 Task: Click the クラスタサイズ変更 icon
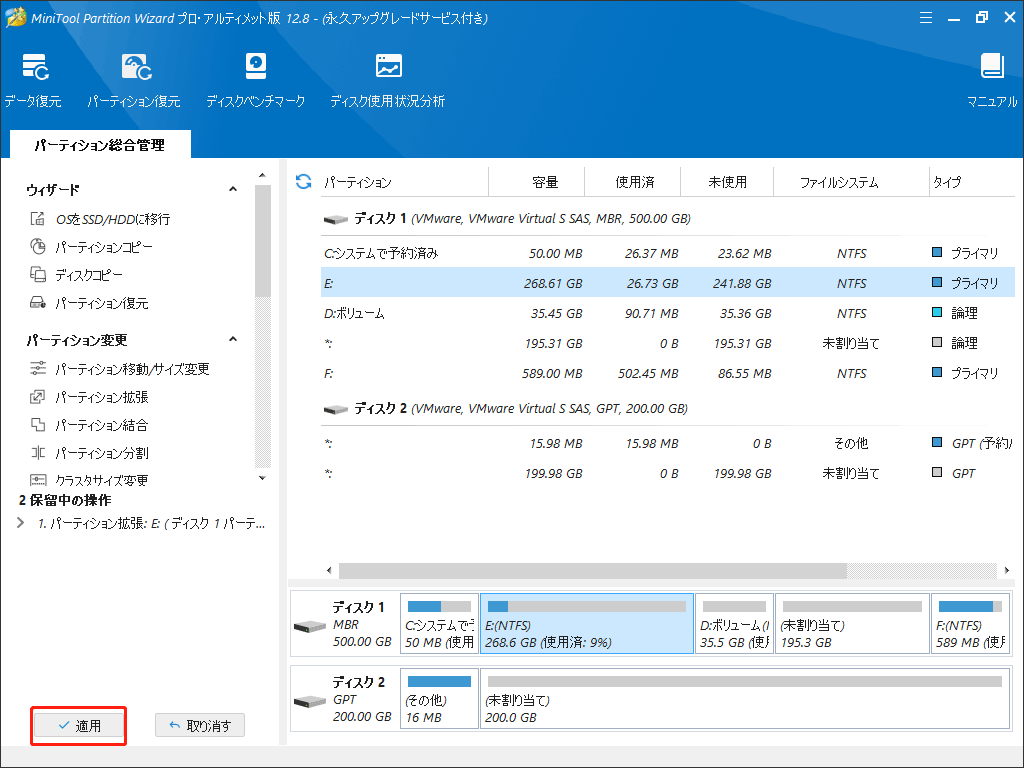(x=38, y=480)
